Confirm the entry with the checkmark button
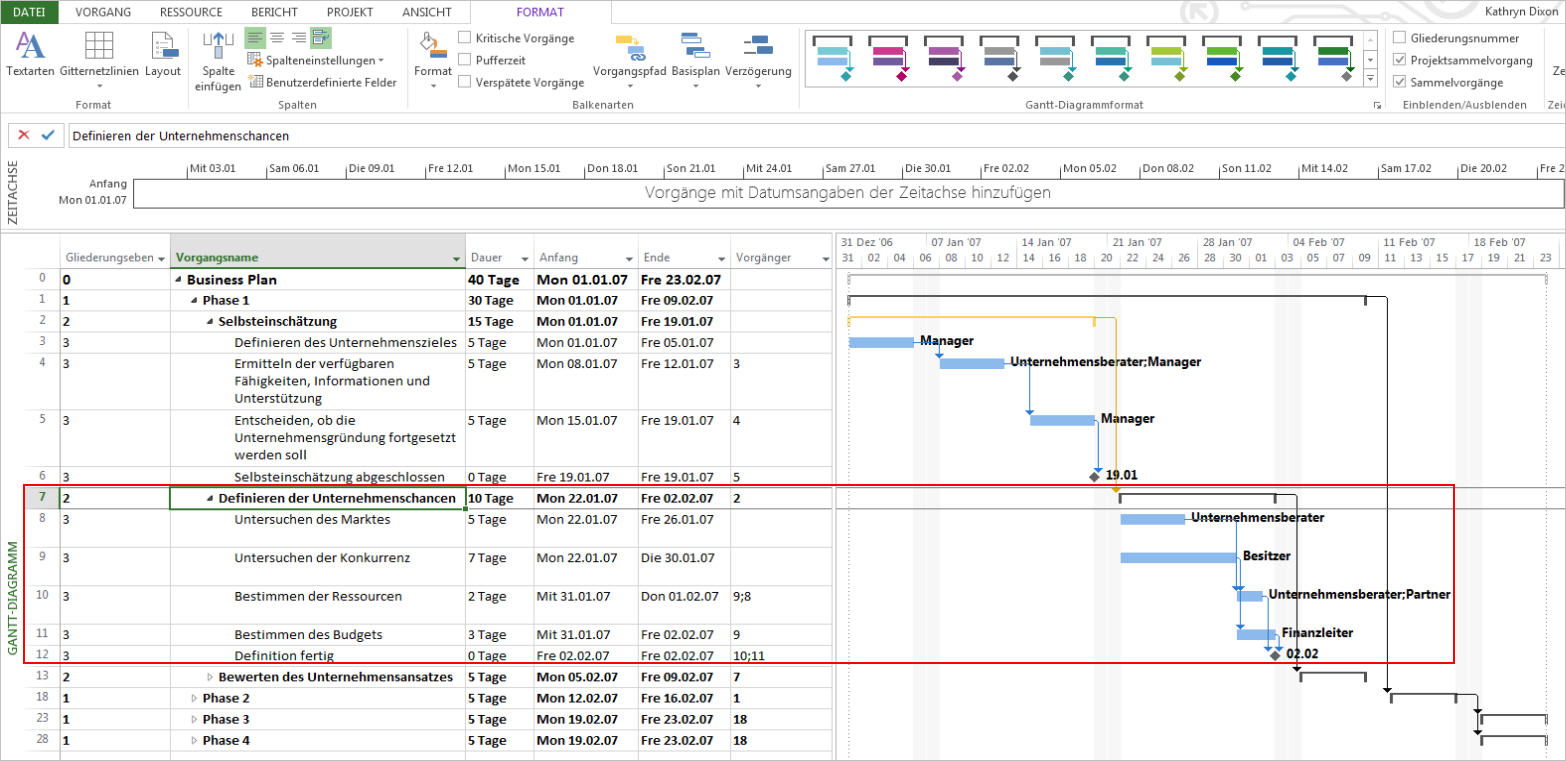 click(47, 135)
